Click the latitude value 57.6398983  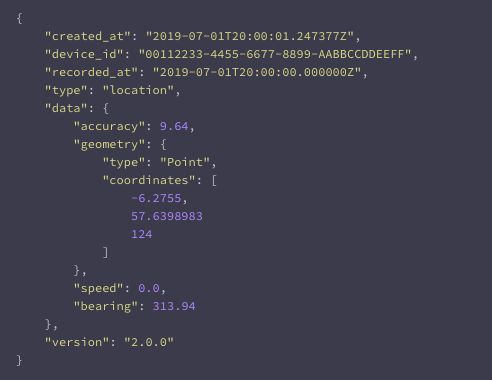(167, 216)
